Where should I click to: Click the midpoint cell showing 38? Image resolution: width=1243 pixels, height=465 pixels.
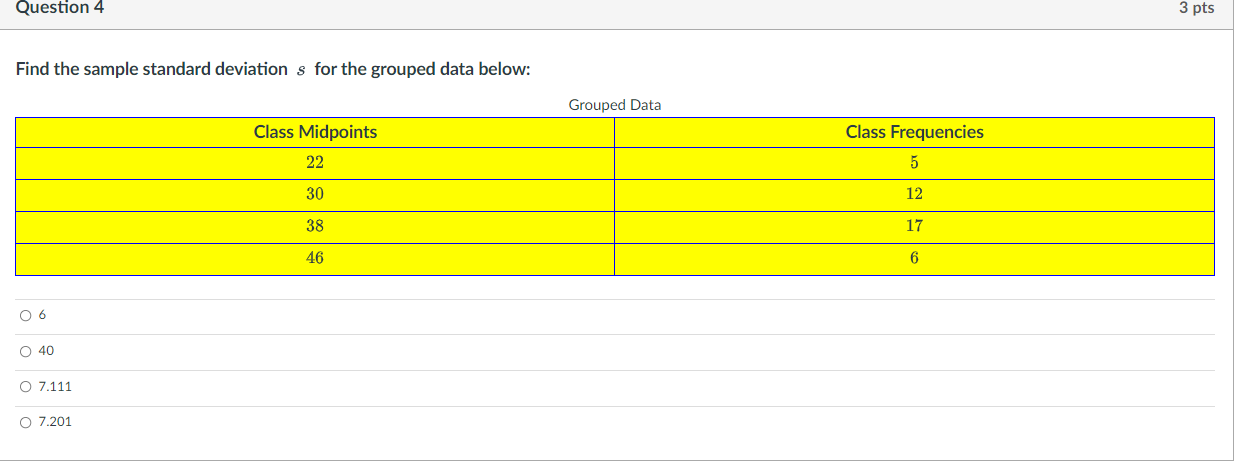point(315,227)
